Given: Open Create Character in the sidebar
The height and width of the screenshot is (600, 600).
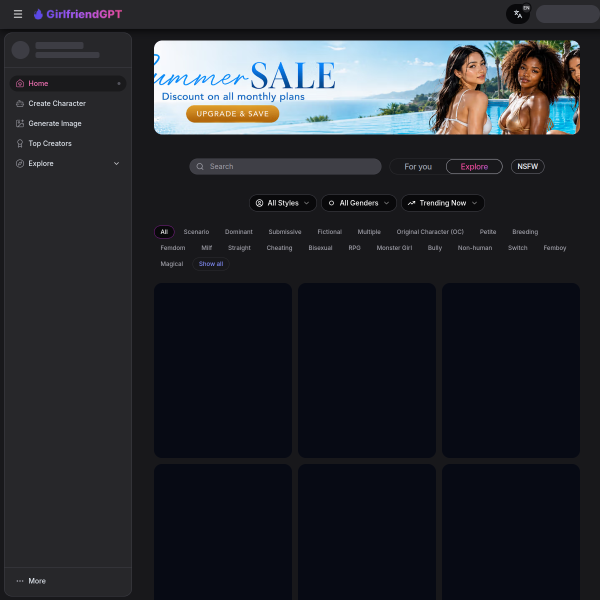Looking at the screenshot, I should (x=68, y=103).
